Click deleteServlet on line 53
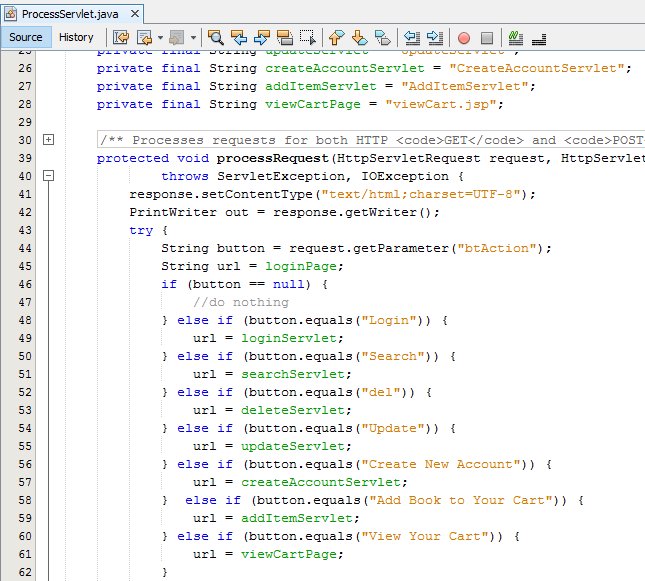The image size is (645, 581). pos(293,410)
